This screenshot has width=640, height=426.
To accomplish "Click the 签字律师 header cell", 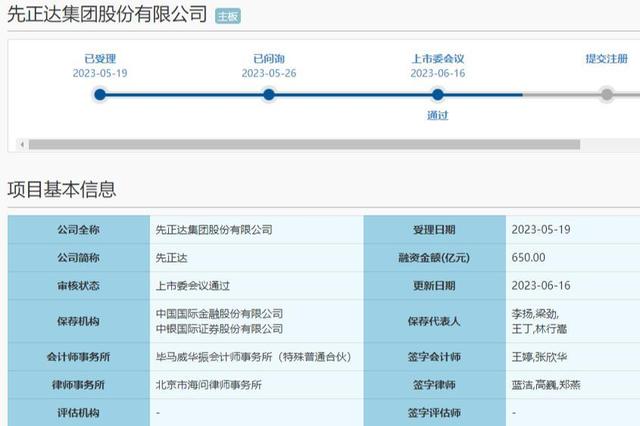I will tap(434, 385).
